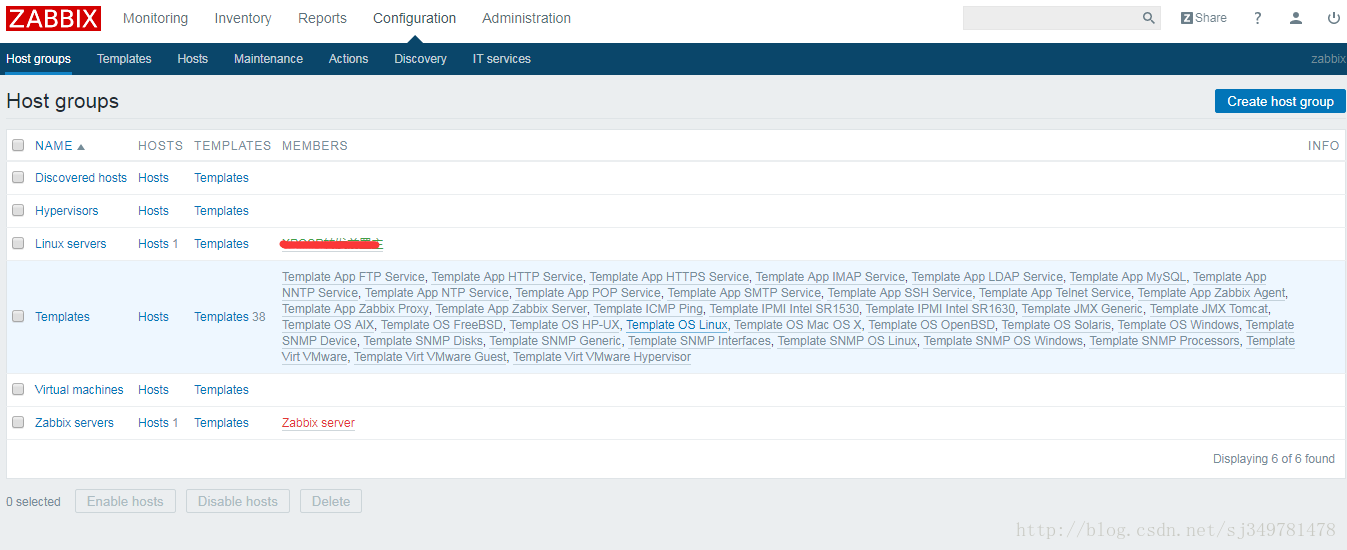1347x550 pixels.
Task: Check the Linux servers row checkbox
Action: [18, 243]
